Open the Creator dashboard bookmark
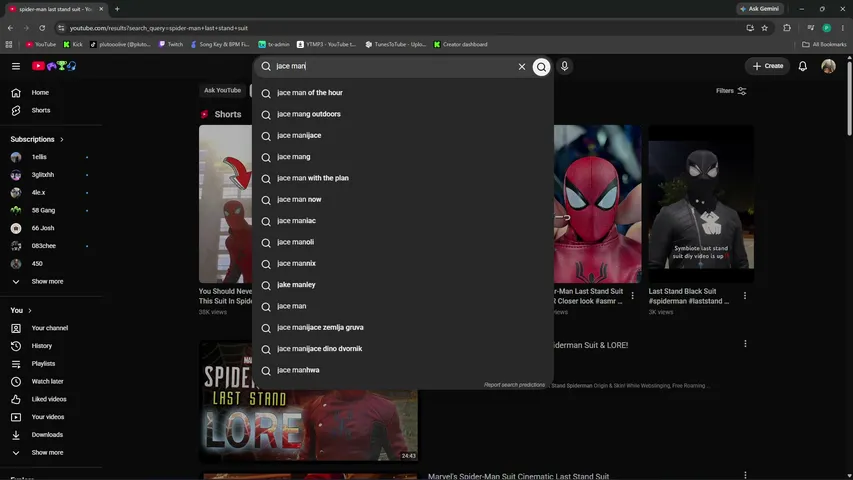Screen dimensions: 853x480 (460, 45)
